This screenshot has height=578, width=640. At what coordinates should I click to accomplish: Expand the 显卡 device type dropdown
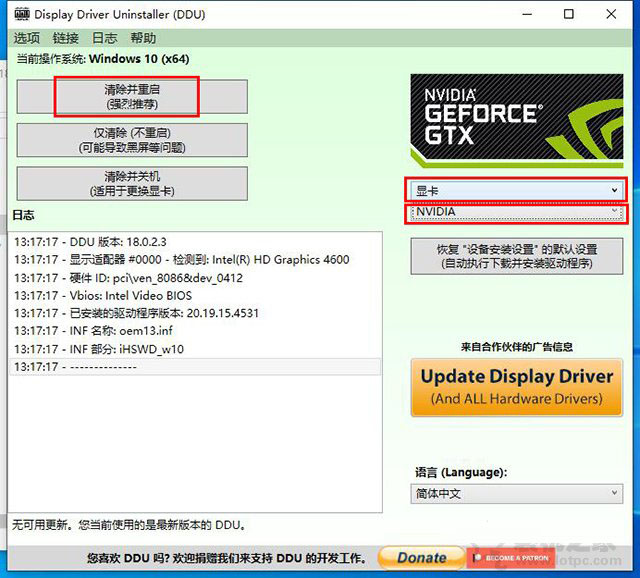[x=516, y=190]
